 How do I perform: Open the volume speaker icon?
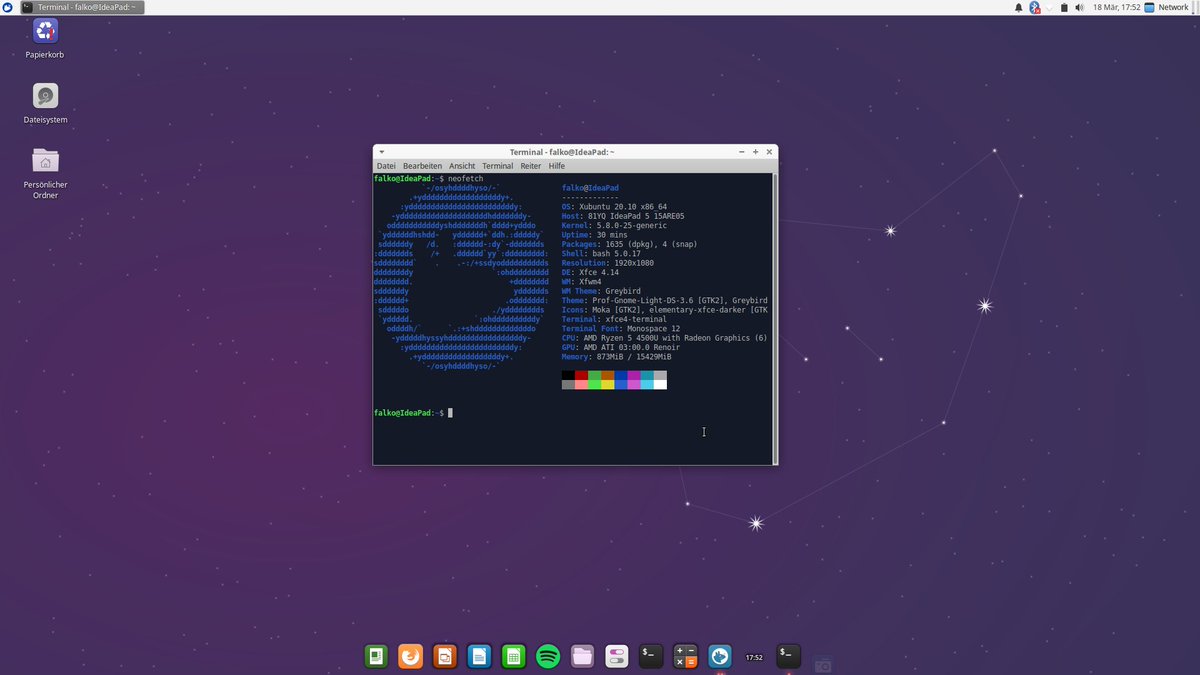[x=1078, y=7]
